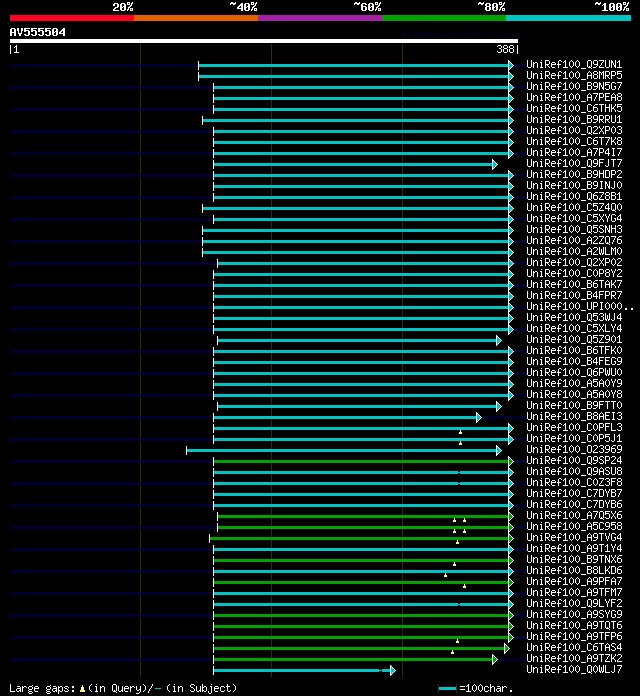Select the UniRef100_A9T1Y4 label
640x696 pixels.
574,548
